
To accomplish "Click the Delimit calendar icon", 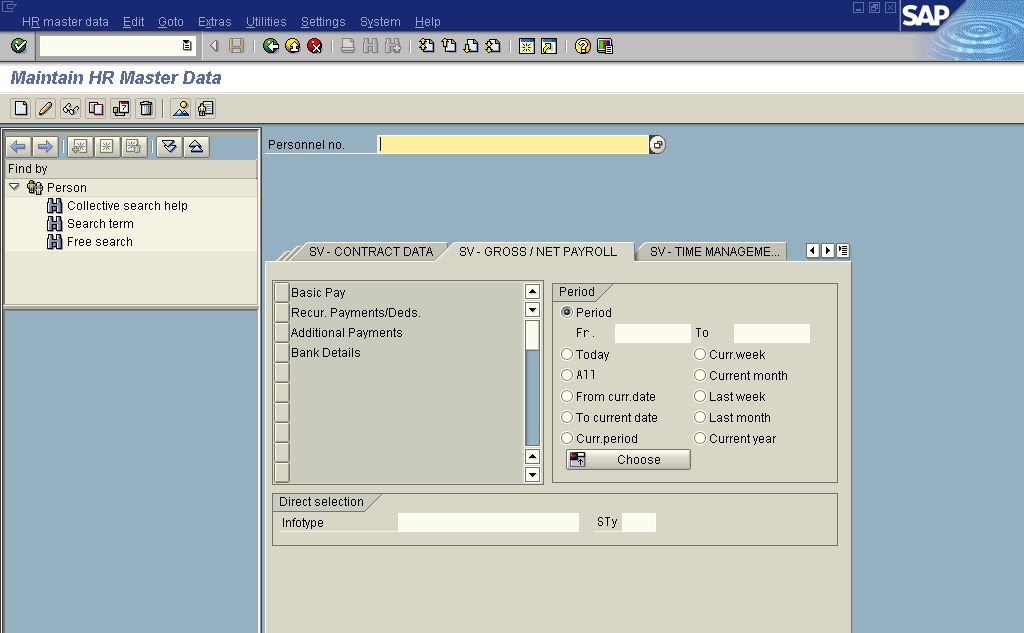I will pyautogui.click(x=119, y=108).
